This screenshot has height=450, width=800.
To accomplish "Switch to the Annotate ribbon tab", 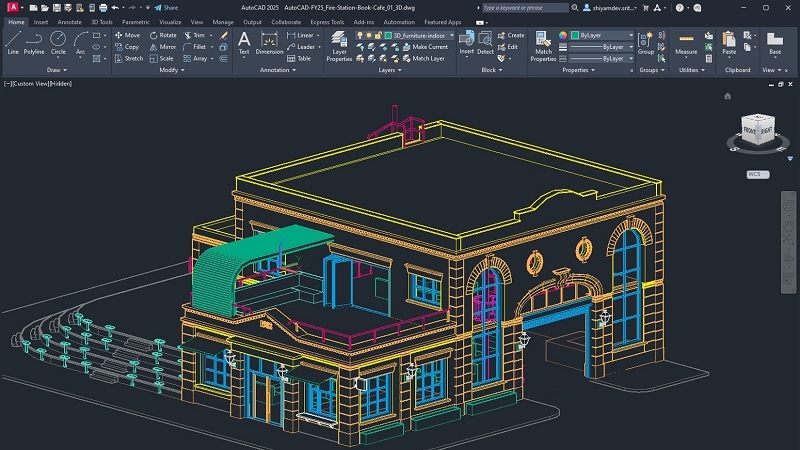I will click(x=69, y=21).
